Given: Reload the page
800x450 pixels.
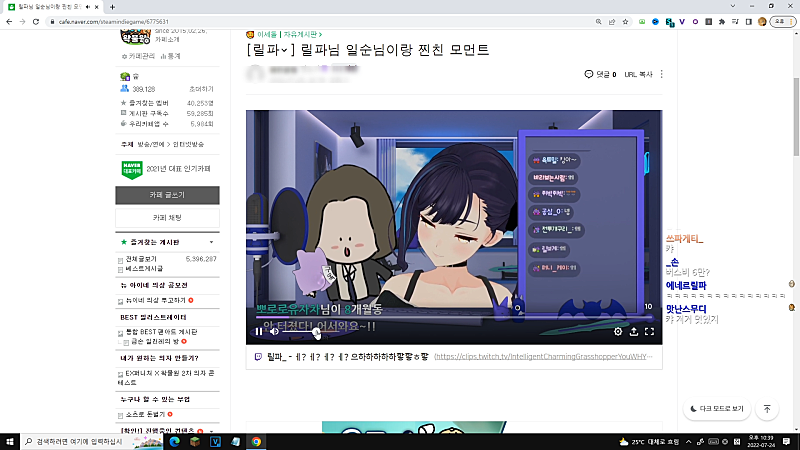Looking at the screenshot, I should [36, 21].
